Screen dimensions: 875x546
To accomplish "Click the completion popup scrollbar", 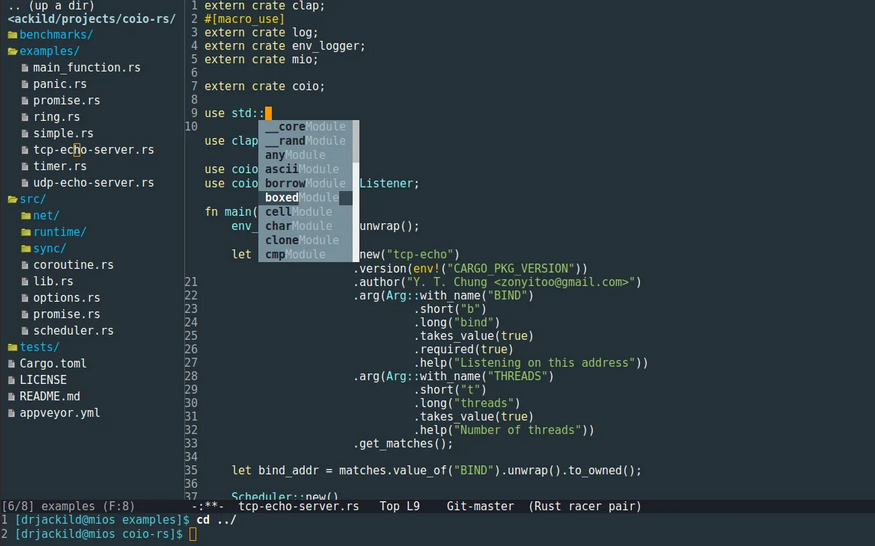I will (x=355, y=191).
